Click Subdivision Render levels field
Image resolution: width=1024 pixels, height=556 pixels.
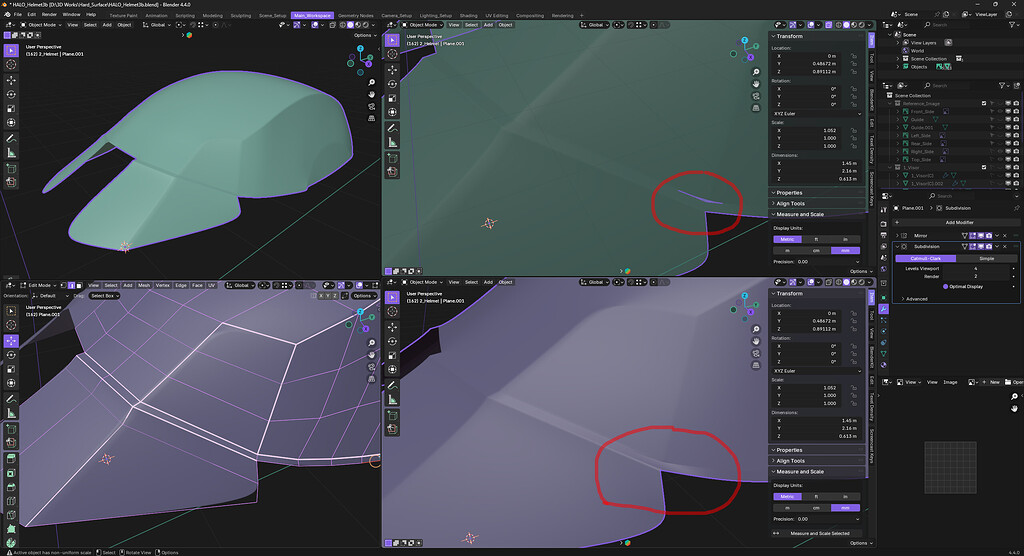pos(977,276)
